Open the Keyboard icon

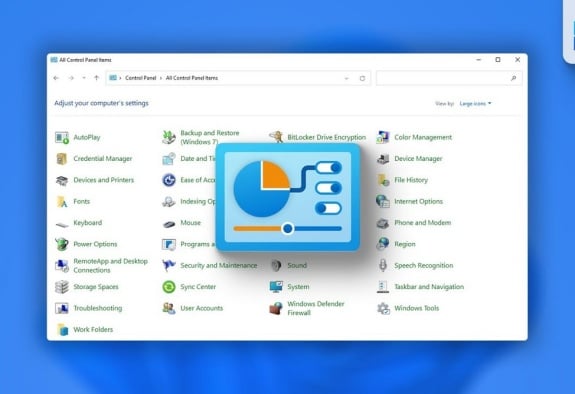pos(62,224)
